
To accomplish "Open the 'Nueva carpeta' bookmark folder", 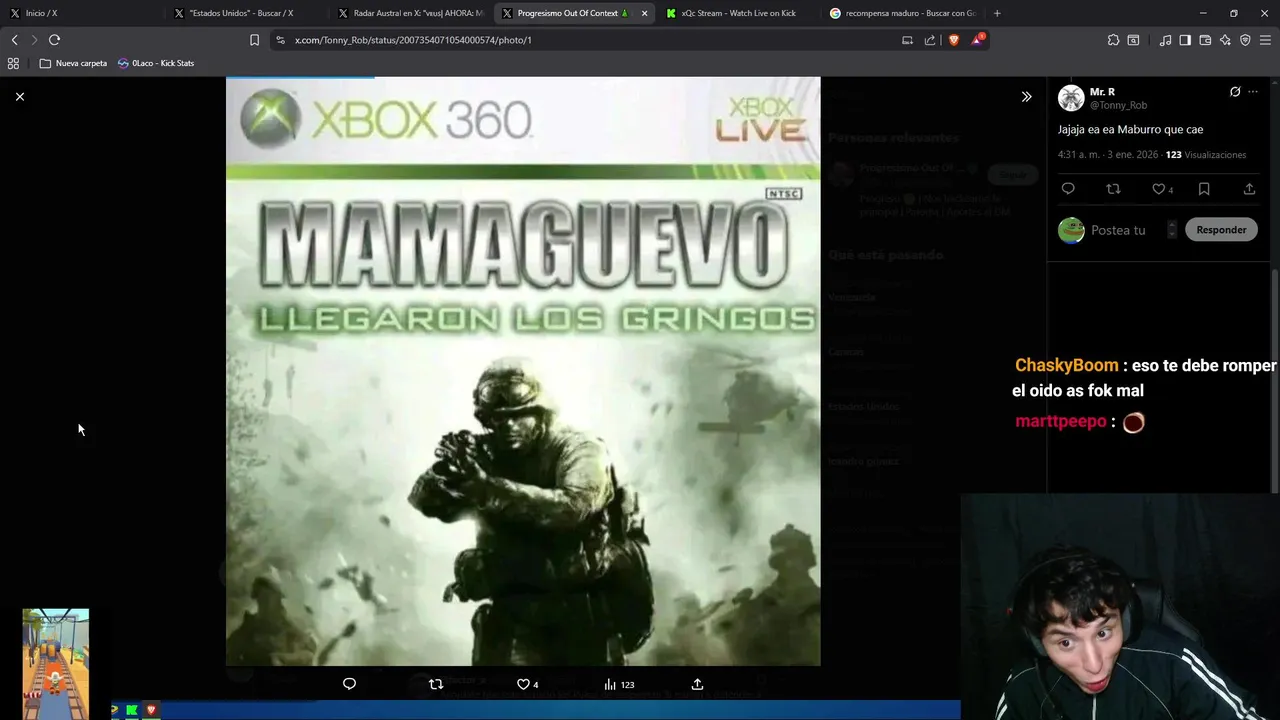I will click(x=73, y=63).
